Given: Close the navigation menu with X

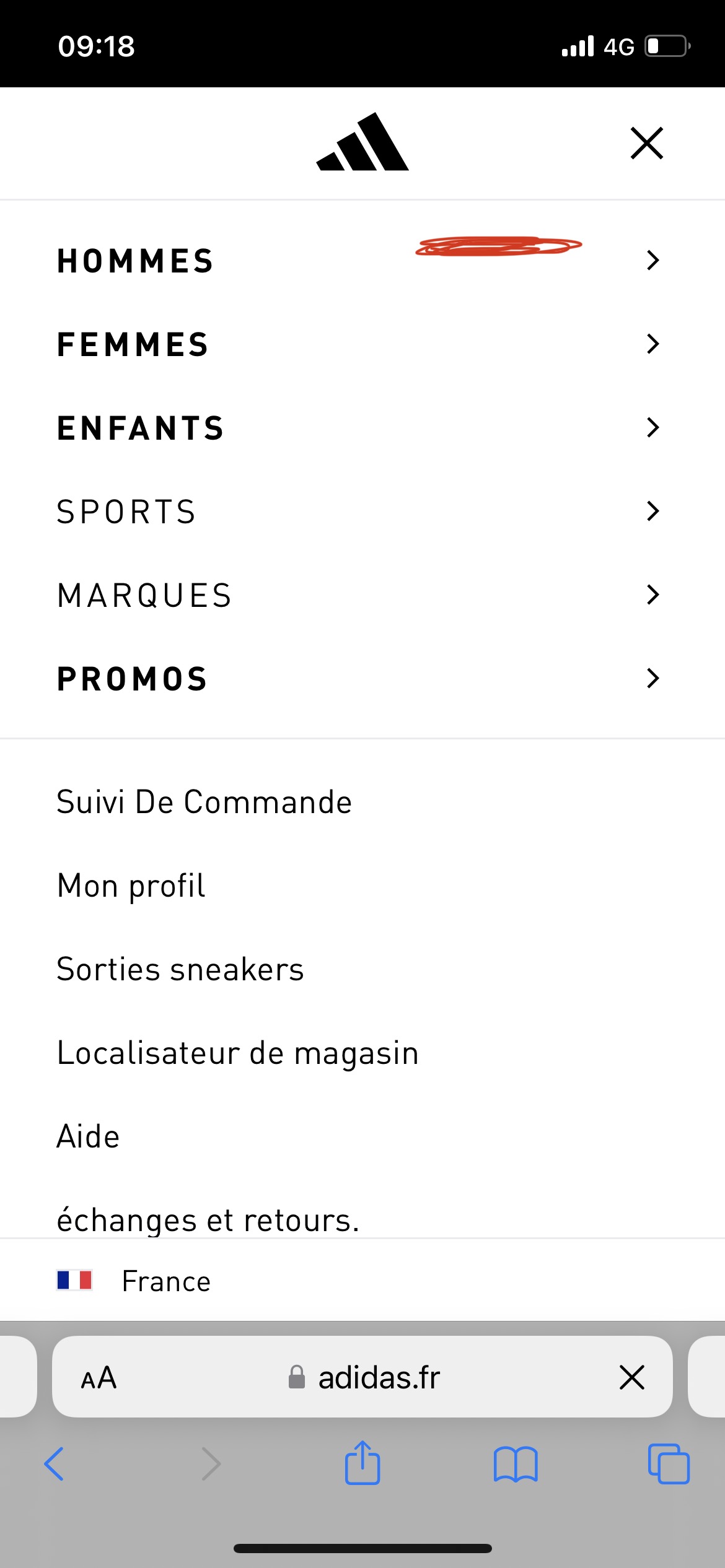Looking at the screenshot, I should point(646,143).
